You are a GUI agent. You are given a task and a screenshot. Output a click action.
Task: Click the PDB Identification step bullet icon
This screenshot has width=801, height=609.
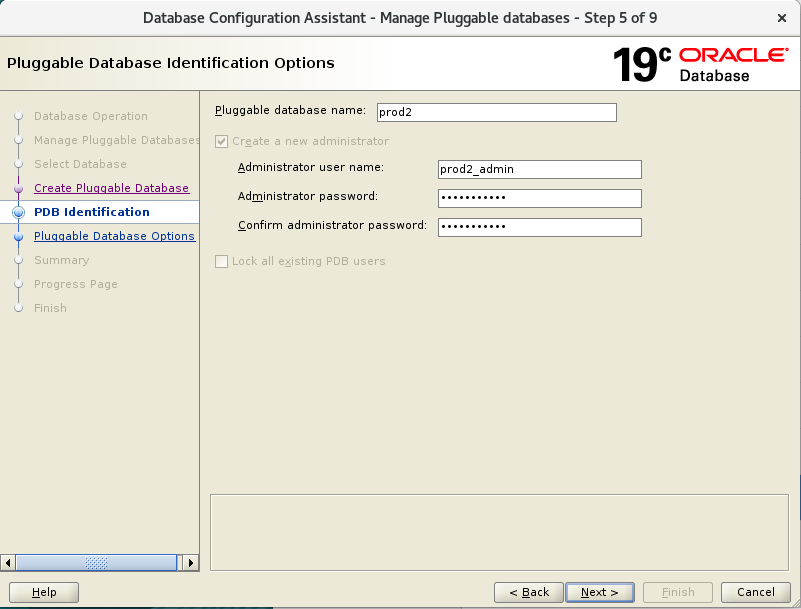tap(18, 212)
